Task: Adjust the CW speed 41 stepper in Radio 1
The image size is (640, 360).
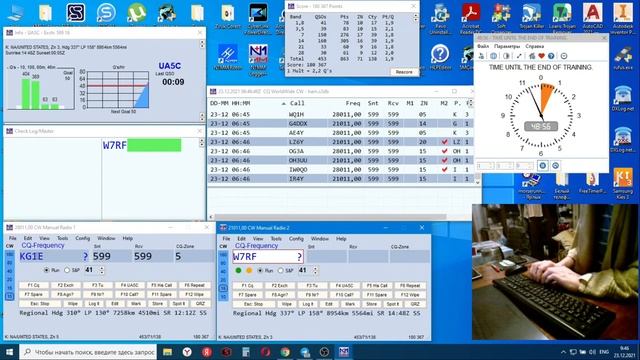Action: click(x=102, y=270)
